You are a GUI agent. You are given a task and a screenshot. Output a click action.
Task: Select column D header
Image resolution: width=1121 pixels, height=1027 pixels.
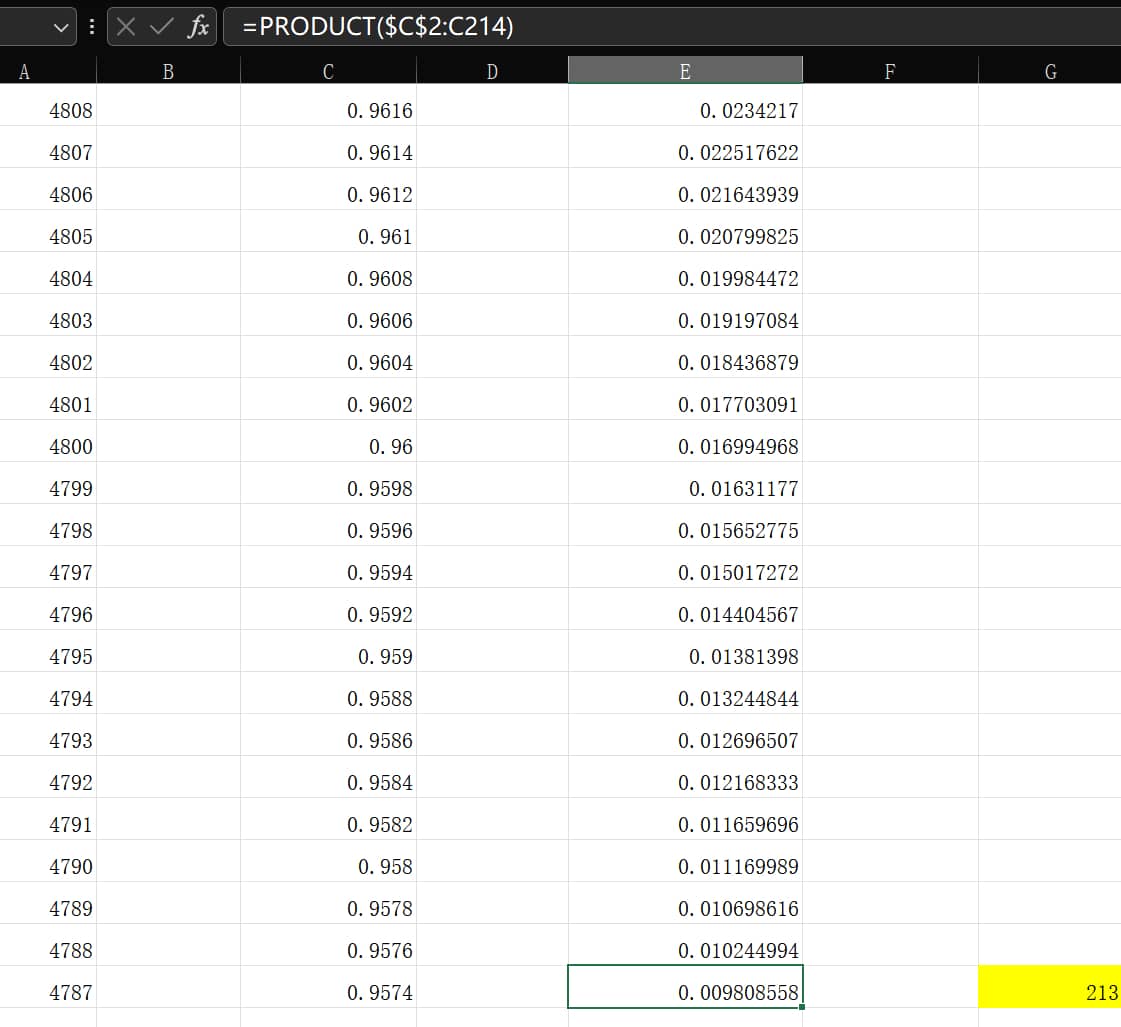pos(492,70)
